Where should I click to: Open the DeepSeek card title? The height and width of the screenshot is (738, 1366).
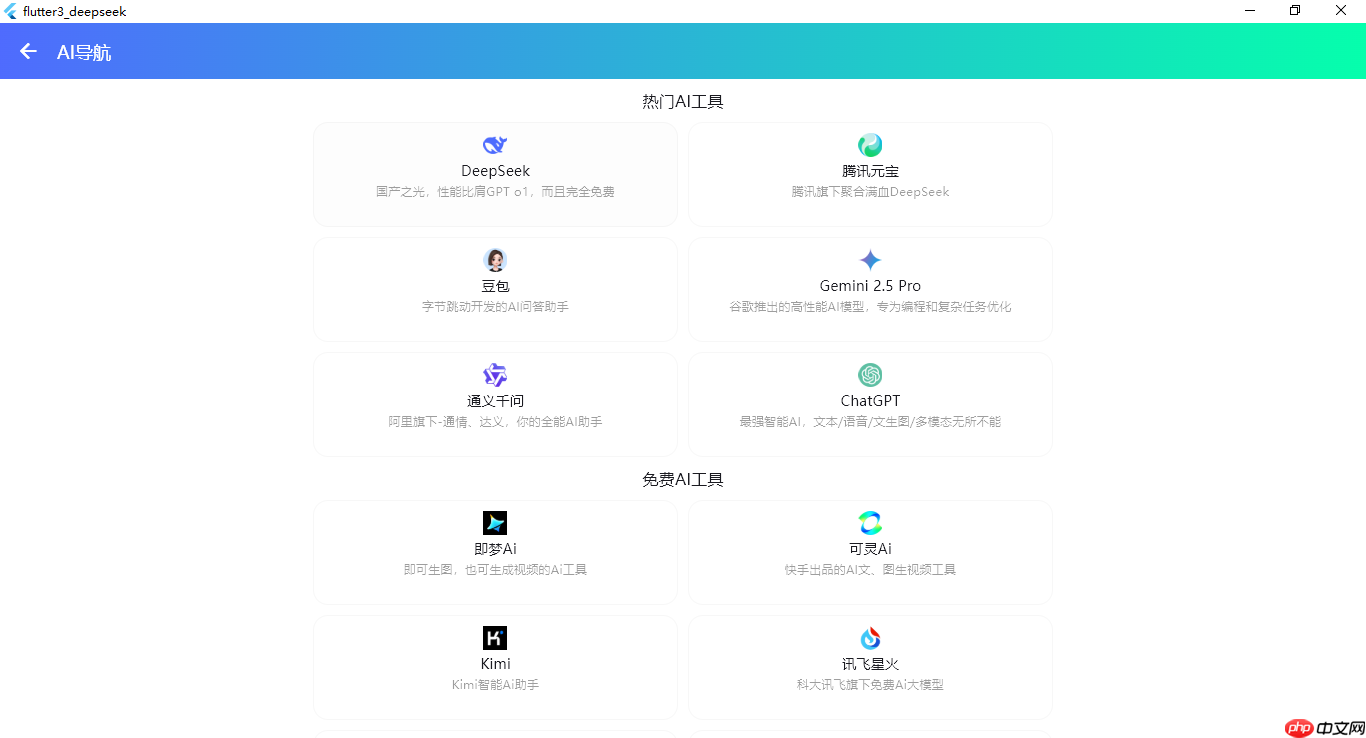tap(495, 171)
